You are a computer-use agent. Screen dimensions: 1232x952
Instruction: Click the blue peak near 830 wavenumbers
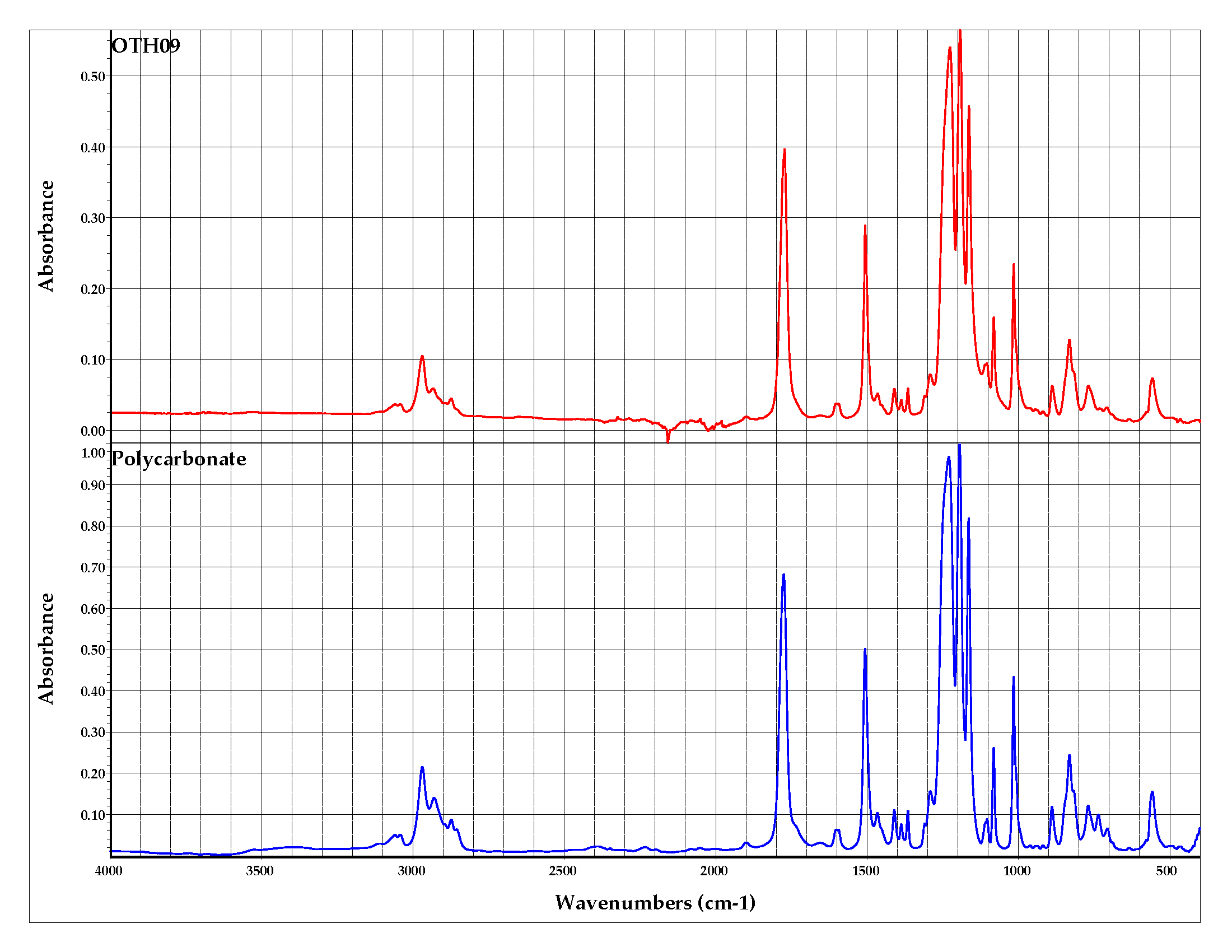pyautogui.click(x=1069, y=756)
